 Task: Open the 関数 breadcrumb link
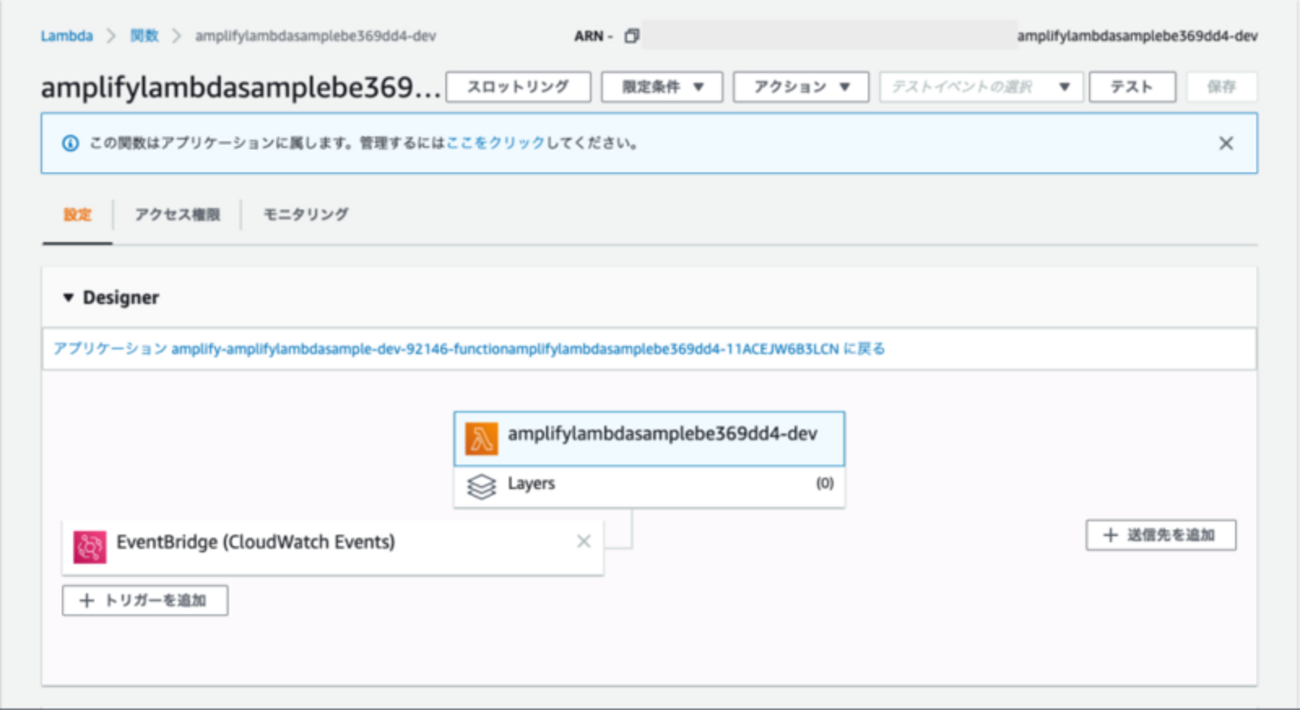click(144, 36)
